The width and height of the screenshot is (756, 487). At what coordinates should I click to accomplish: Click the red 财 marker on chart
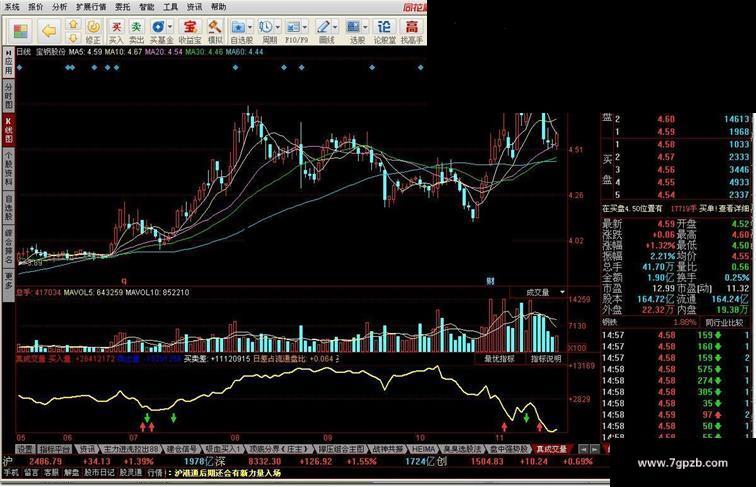coord(490,281)
